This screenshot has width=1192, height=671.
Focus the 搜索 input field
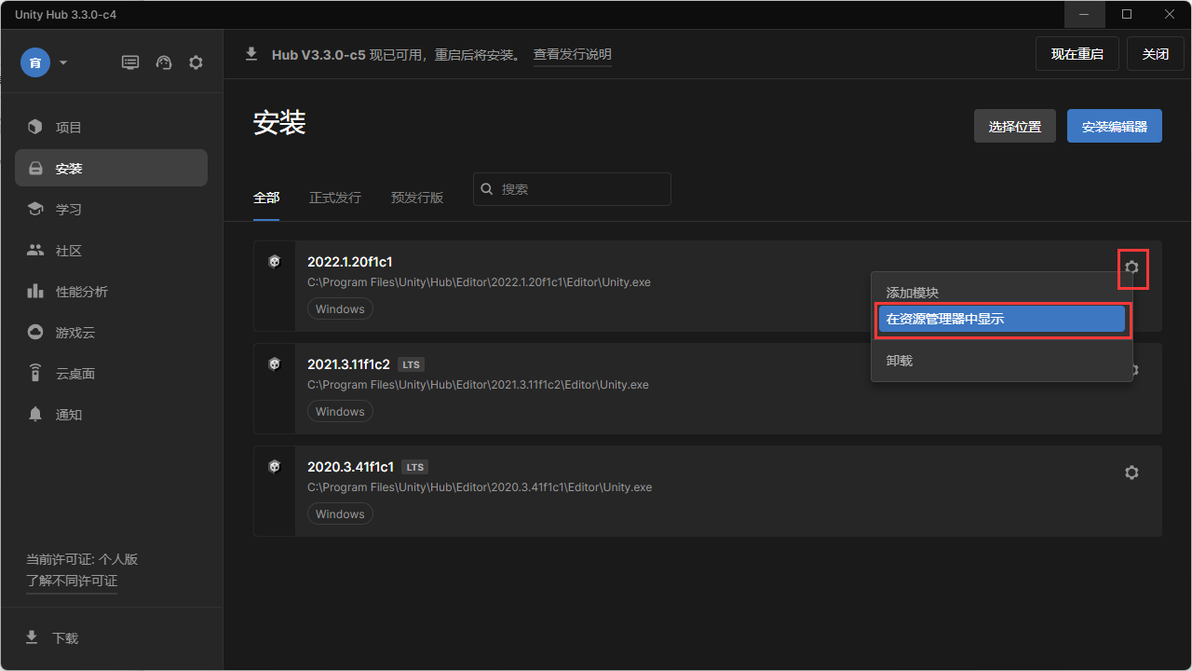pyautogui.click(x=572, y=189)
